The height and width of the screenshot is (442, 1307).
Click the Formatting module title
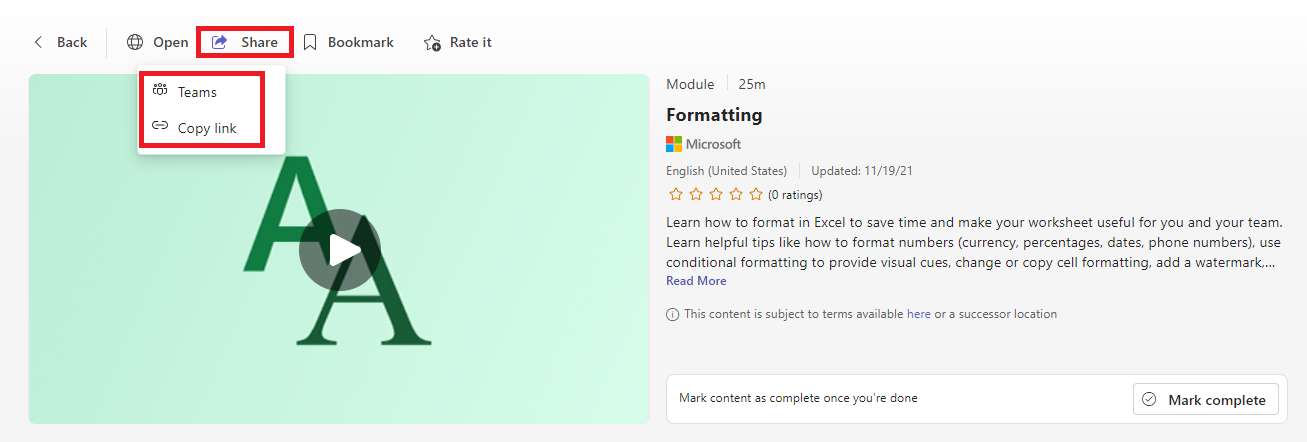pyautogui.click(x=714, y=115)
